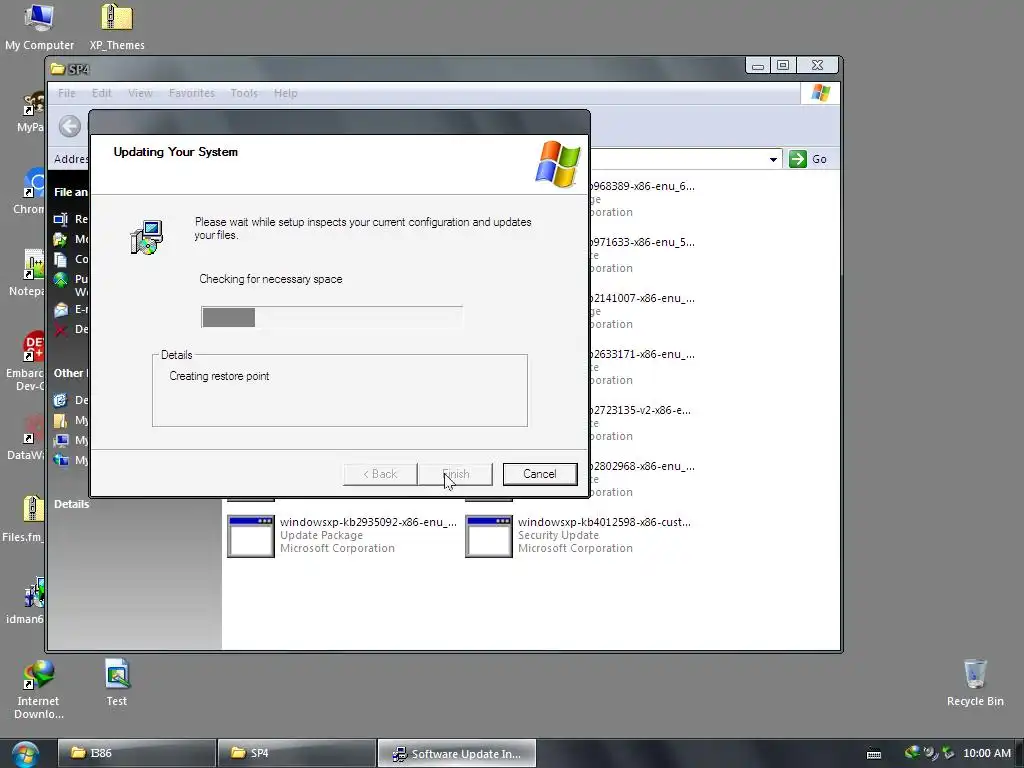The width and height of the screenshot is (1024, 768).
Task: Maximize the SP4 window
Action: [x=783, y=65]
